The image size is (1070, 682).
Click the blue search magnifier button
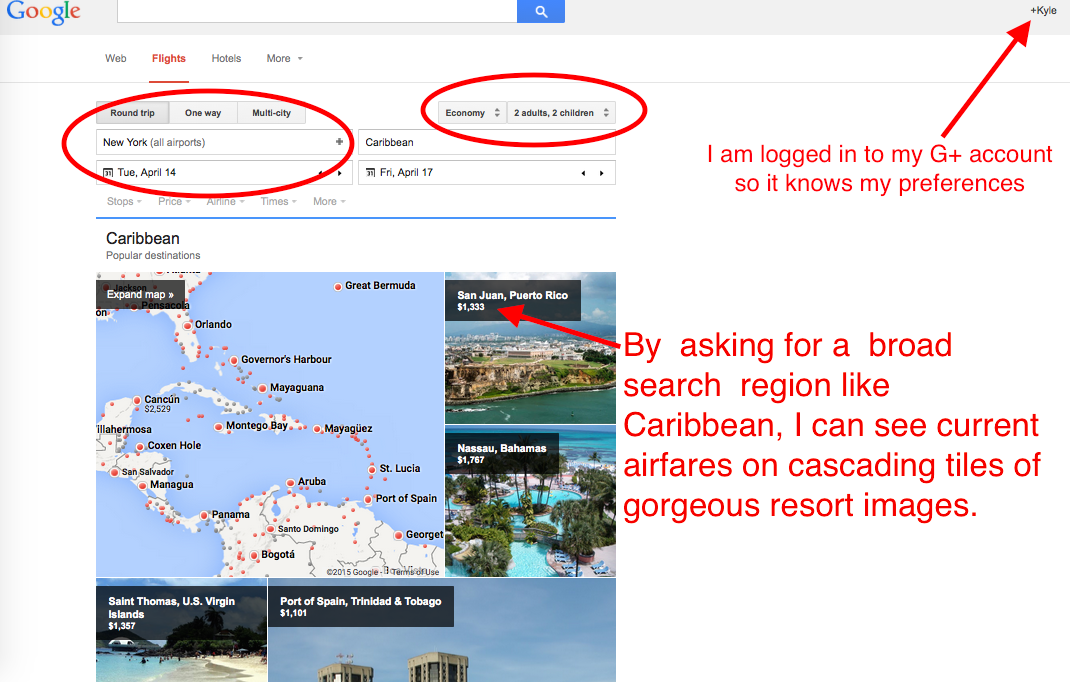(540, 11)
